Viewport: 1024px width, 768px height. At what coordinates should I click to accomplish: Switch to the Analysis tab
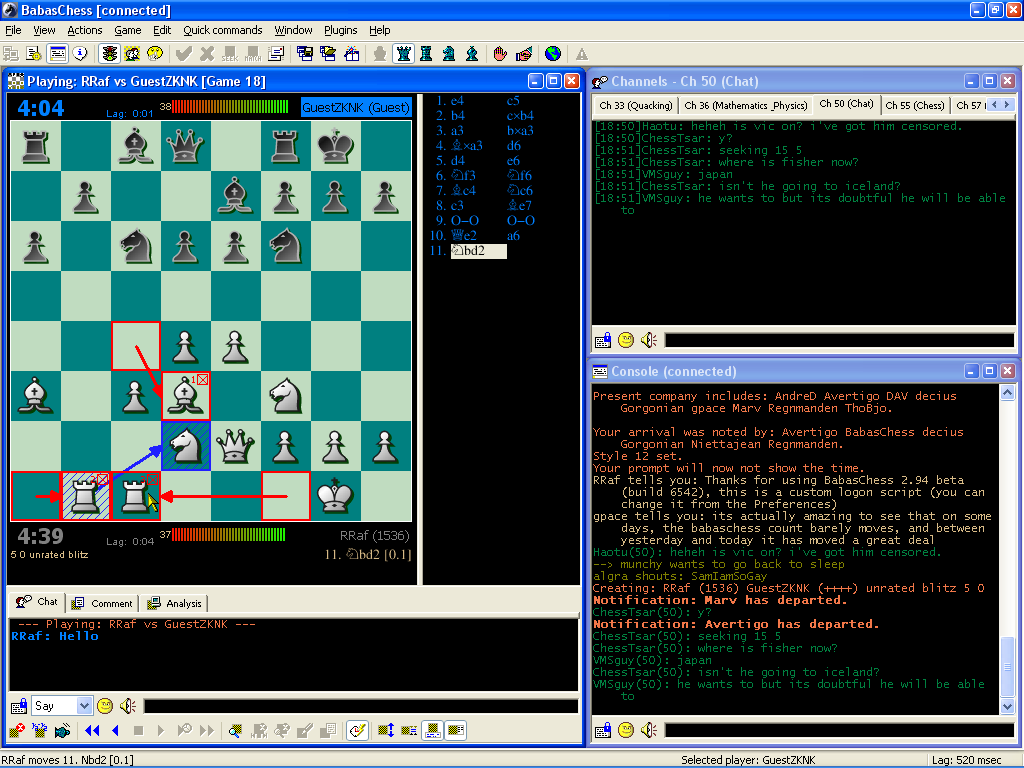(x=175, y=603)
